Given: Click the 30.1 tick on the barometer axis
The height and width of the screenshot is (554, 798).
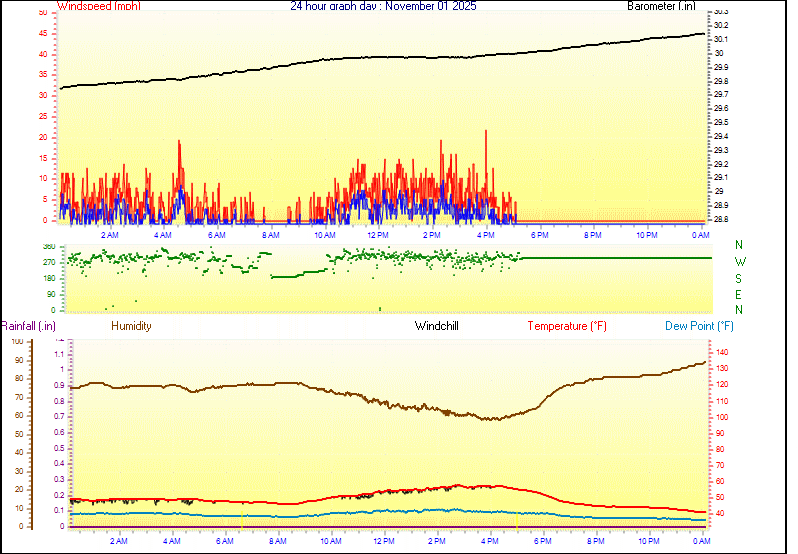Looking at the screenshot, I should tap(720, 39).
